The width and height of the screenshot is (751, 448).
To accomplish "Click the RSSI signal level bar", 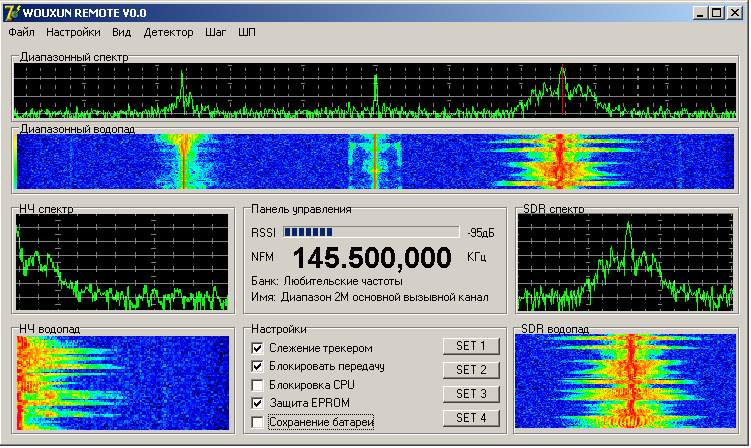I will (x=371, y=232).
